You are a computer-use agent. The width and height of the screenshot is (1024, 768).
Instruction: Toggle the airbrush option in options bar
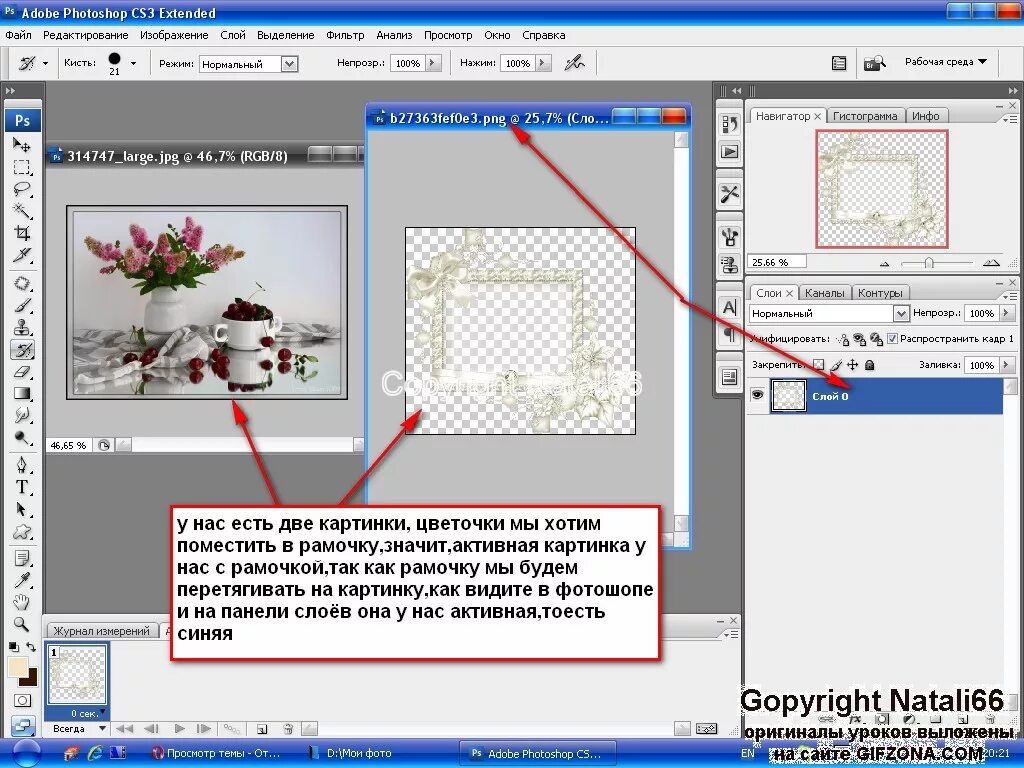574,63
